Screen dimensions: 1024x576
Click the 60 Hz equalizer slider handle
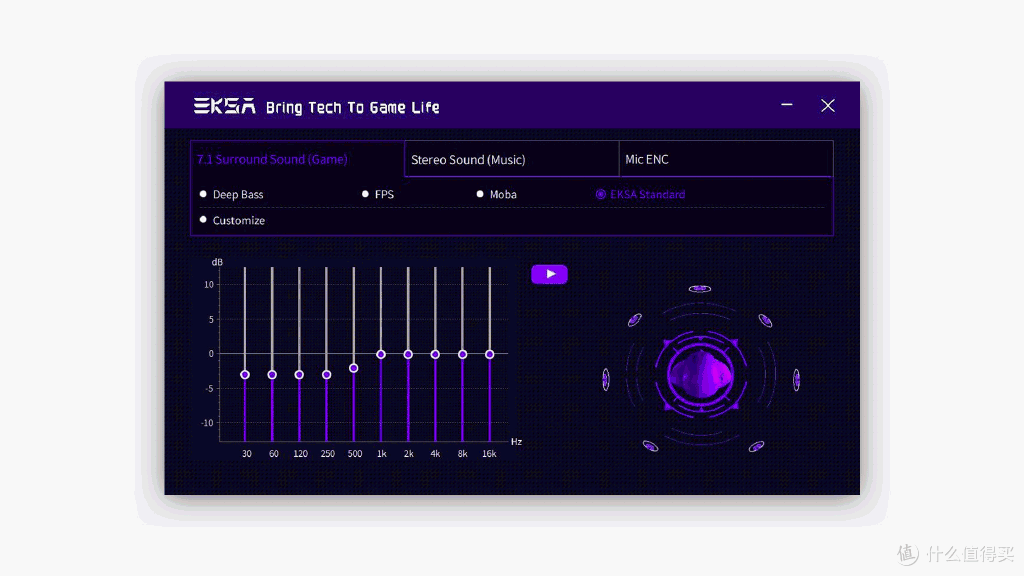tap(272, 375)
